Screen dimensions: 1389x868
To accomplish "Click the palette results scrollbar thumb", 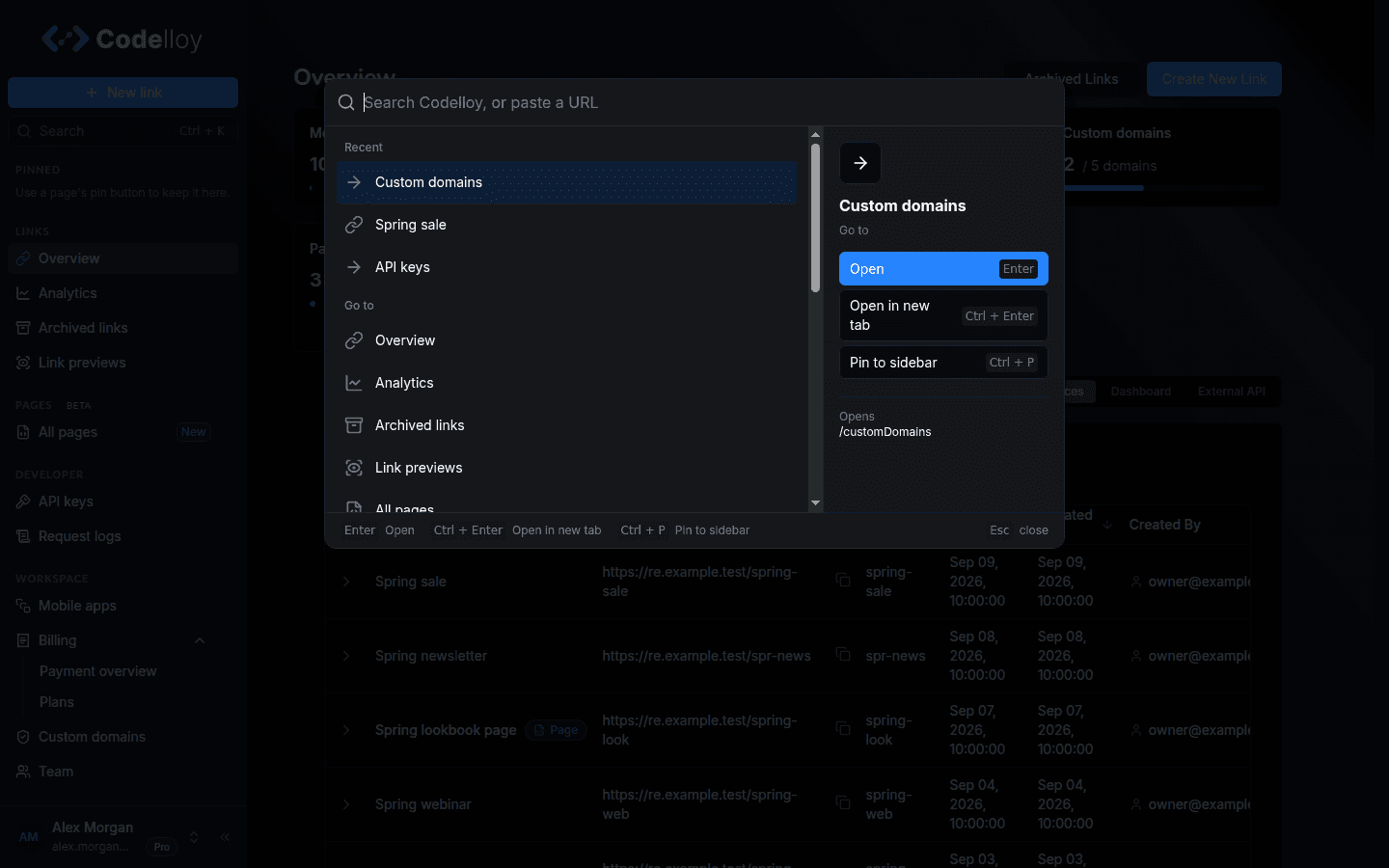I will 816,218.
